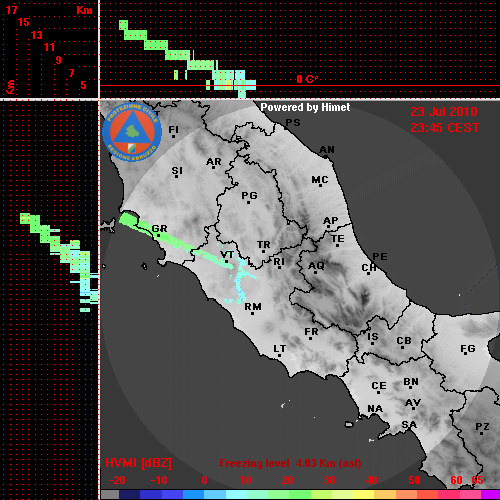Click the '15' km altitude axis label
500x500 pixels.
point(24,22)
